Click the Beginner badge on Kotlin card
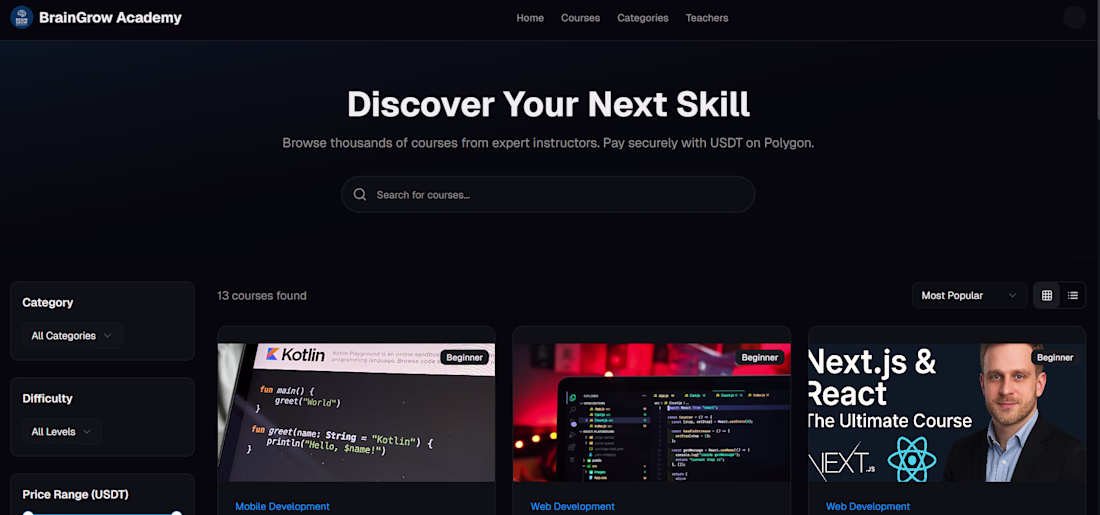The width and height of the screenshot is (1100, 515). [x=464, y=357]
